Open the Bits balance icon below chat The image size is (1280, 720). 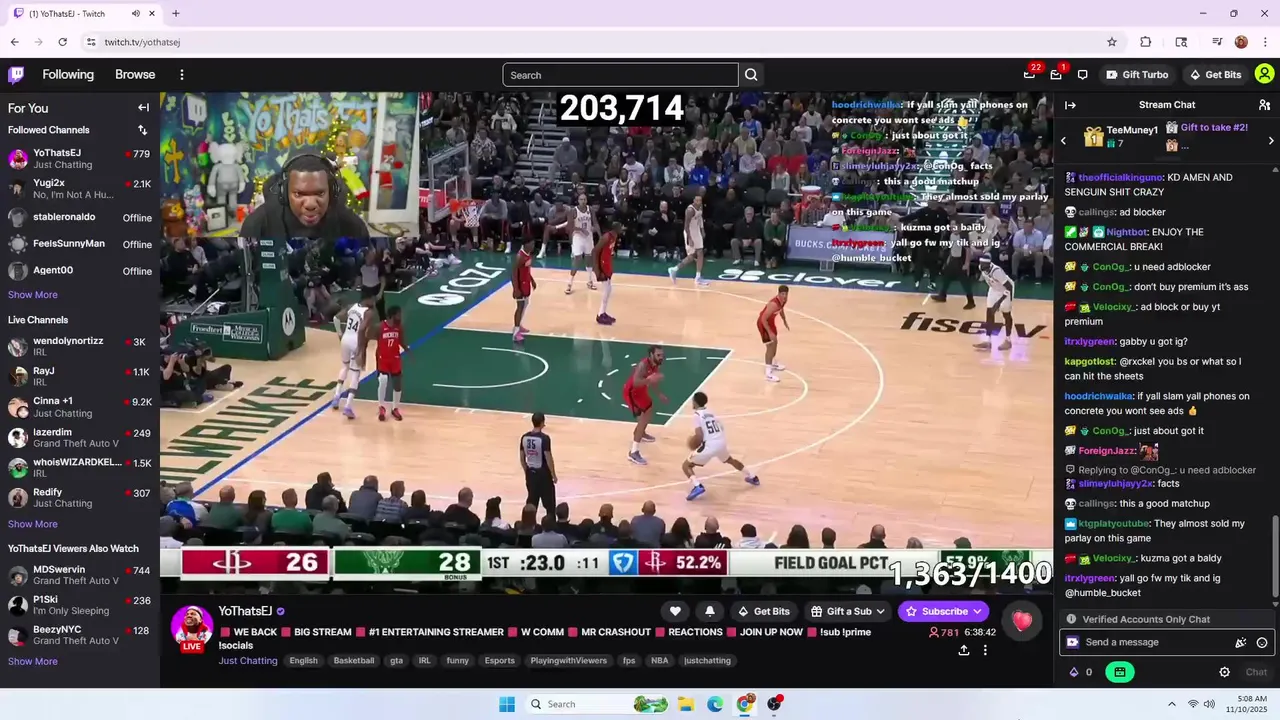tap(1080, 672)
